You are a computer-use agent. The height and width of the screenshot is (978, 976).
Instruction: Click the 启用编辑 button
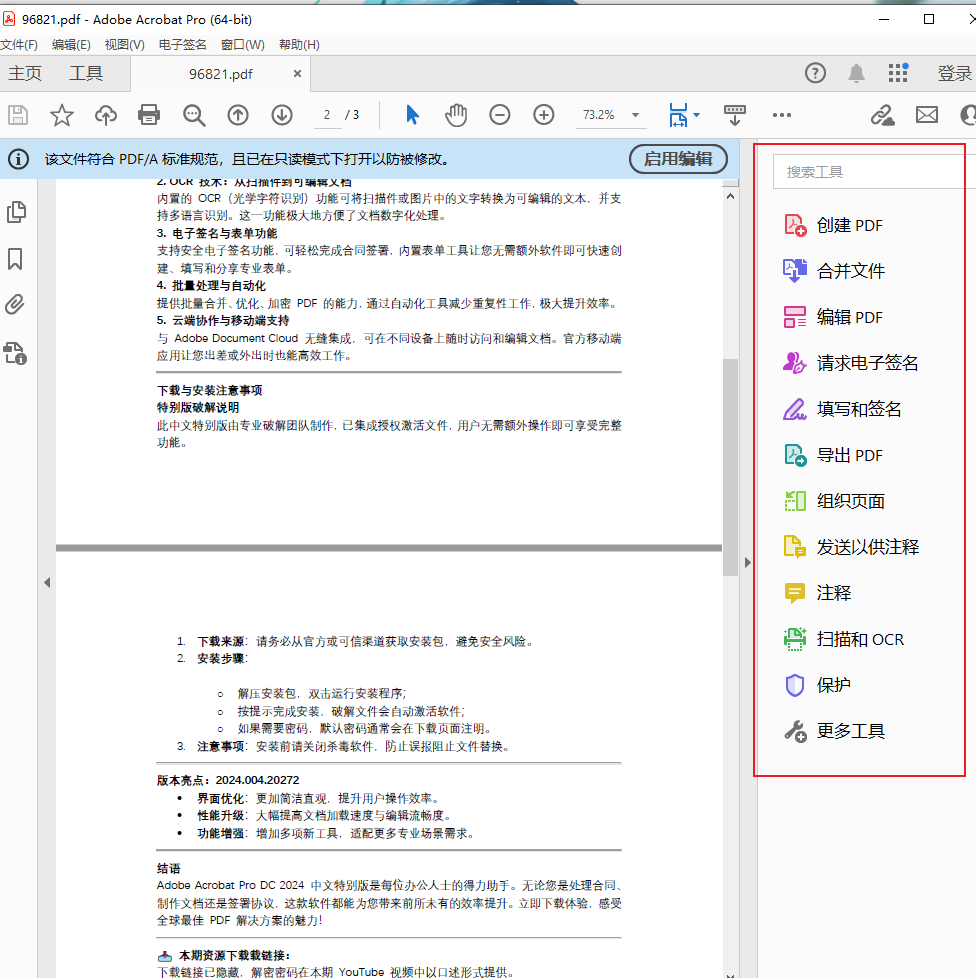[678, 159]
